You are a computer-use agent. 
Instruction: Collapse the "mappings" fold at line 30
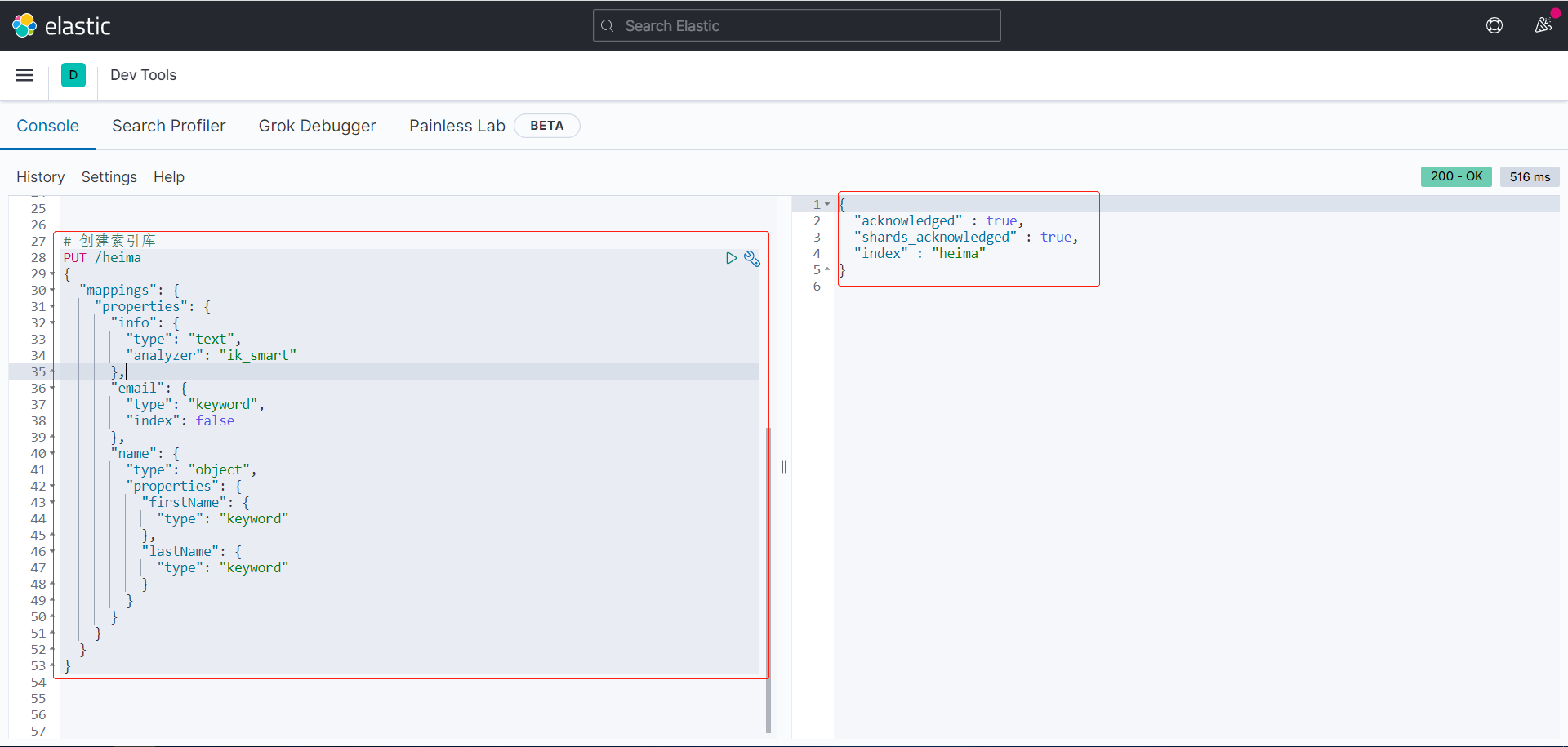[52, 291]
